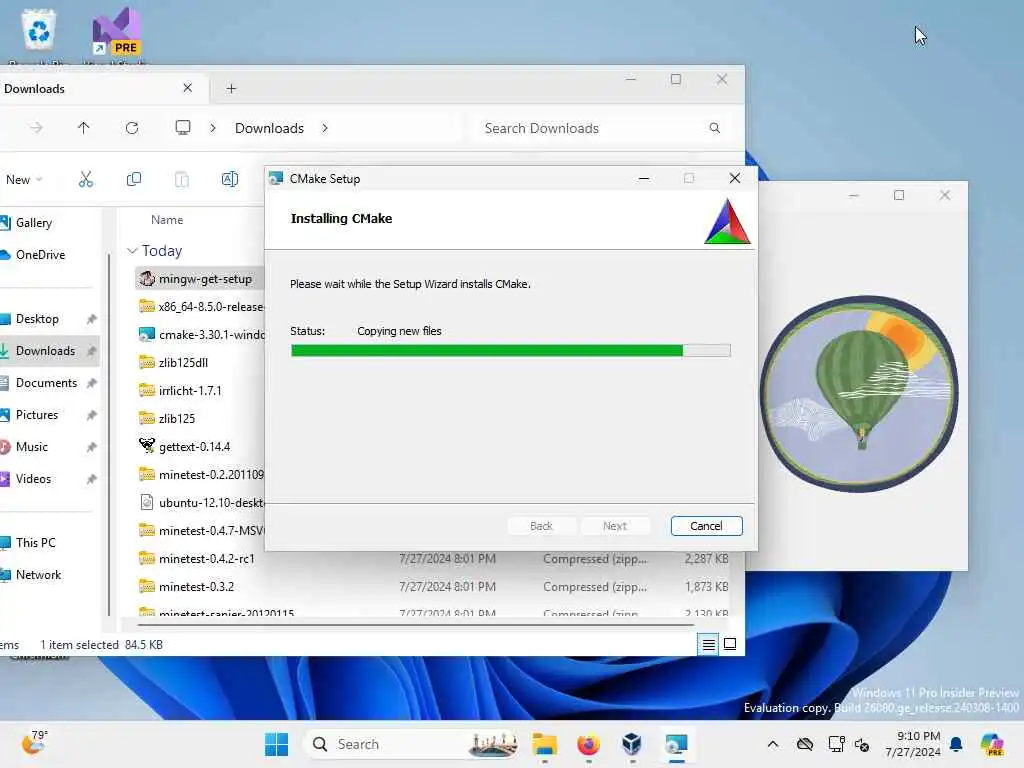The width and height of the screenshot is (1024, 768).
Task: Click Cancel in CMake Setup
Action: pyautogui.click(x=707, y=526)
